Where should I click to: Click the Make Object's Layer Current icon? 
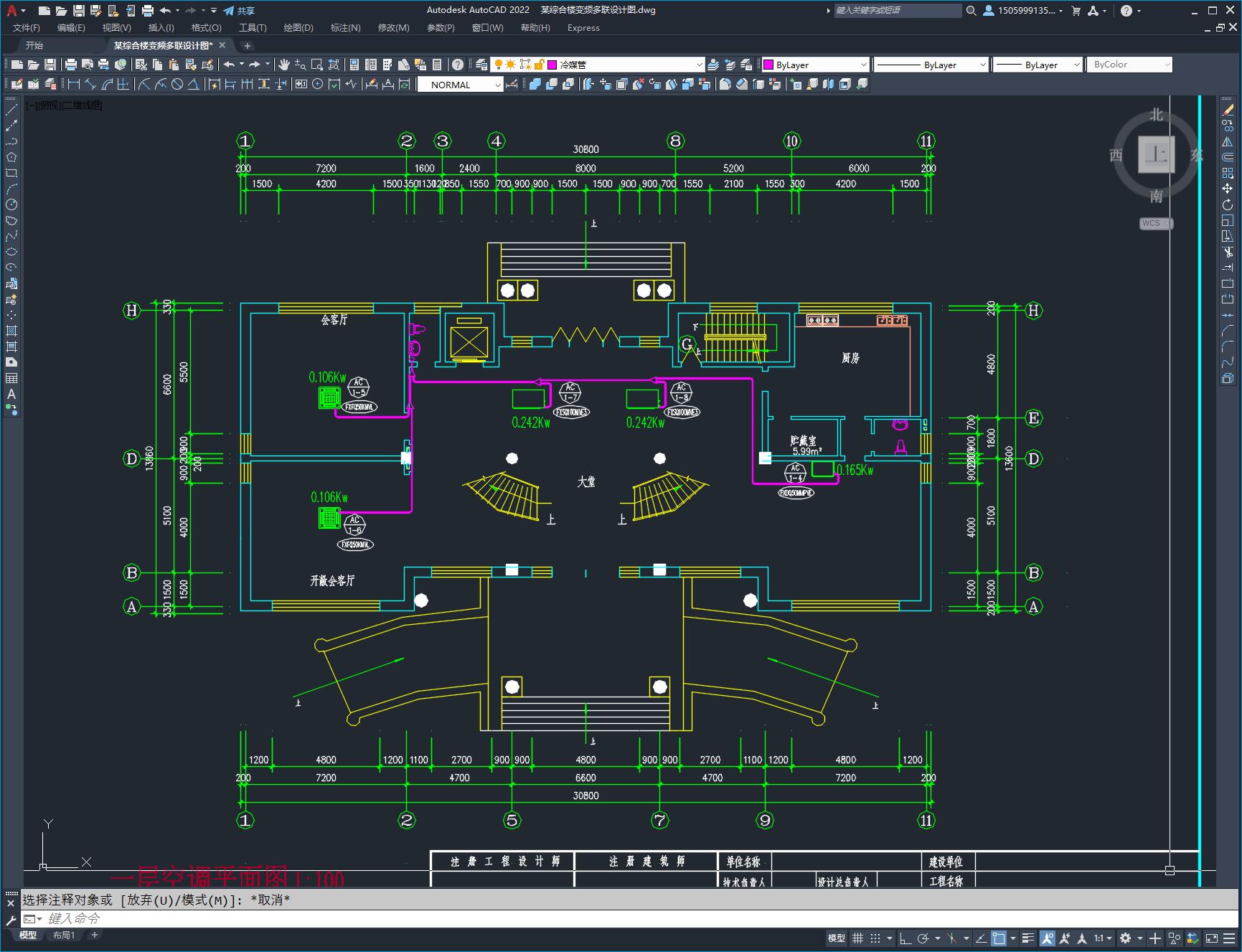pyautogui.click(x=713, y=65)
